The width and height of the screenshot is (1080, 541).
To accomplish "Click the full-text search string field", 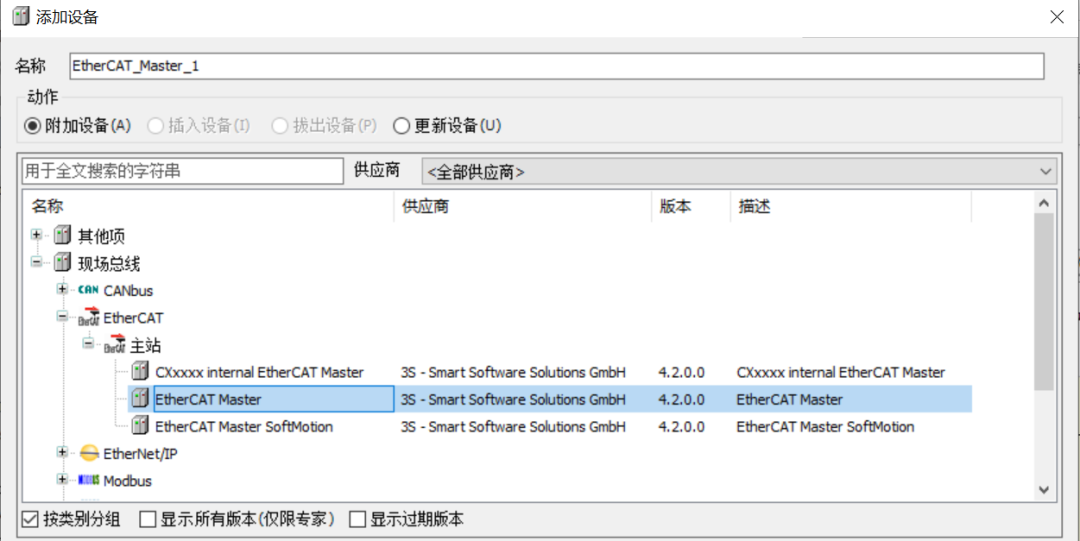I will click(x=183, y=171).
